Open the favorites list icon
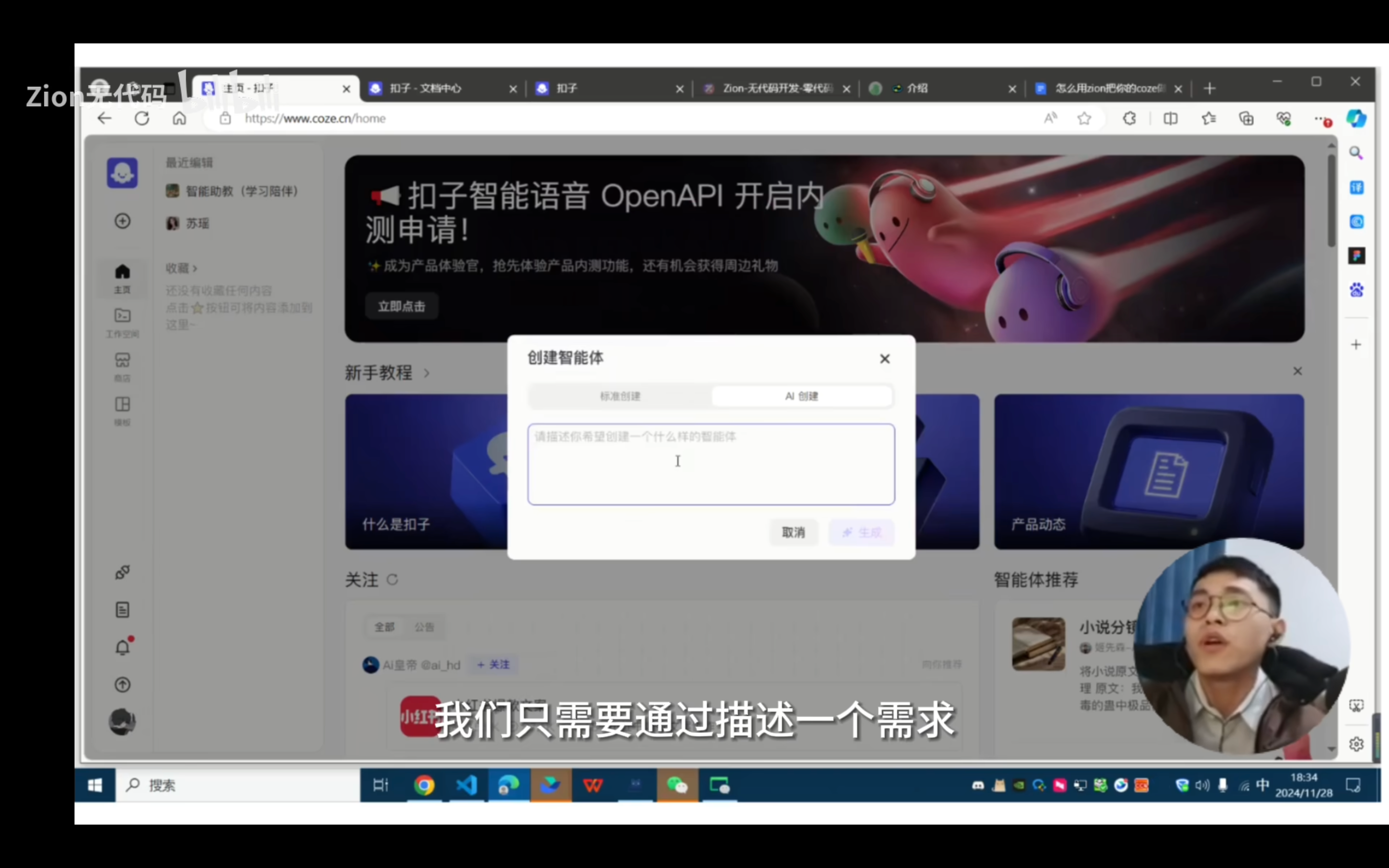Viewport: 1389px width, 868px height. (1209, 119)
